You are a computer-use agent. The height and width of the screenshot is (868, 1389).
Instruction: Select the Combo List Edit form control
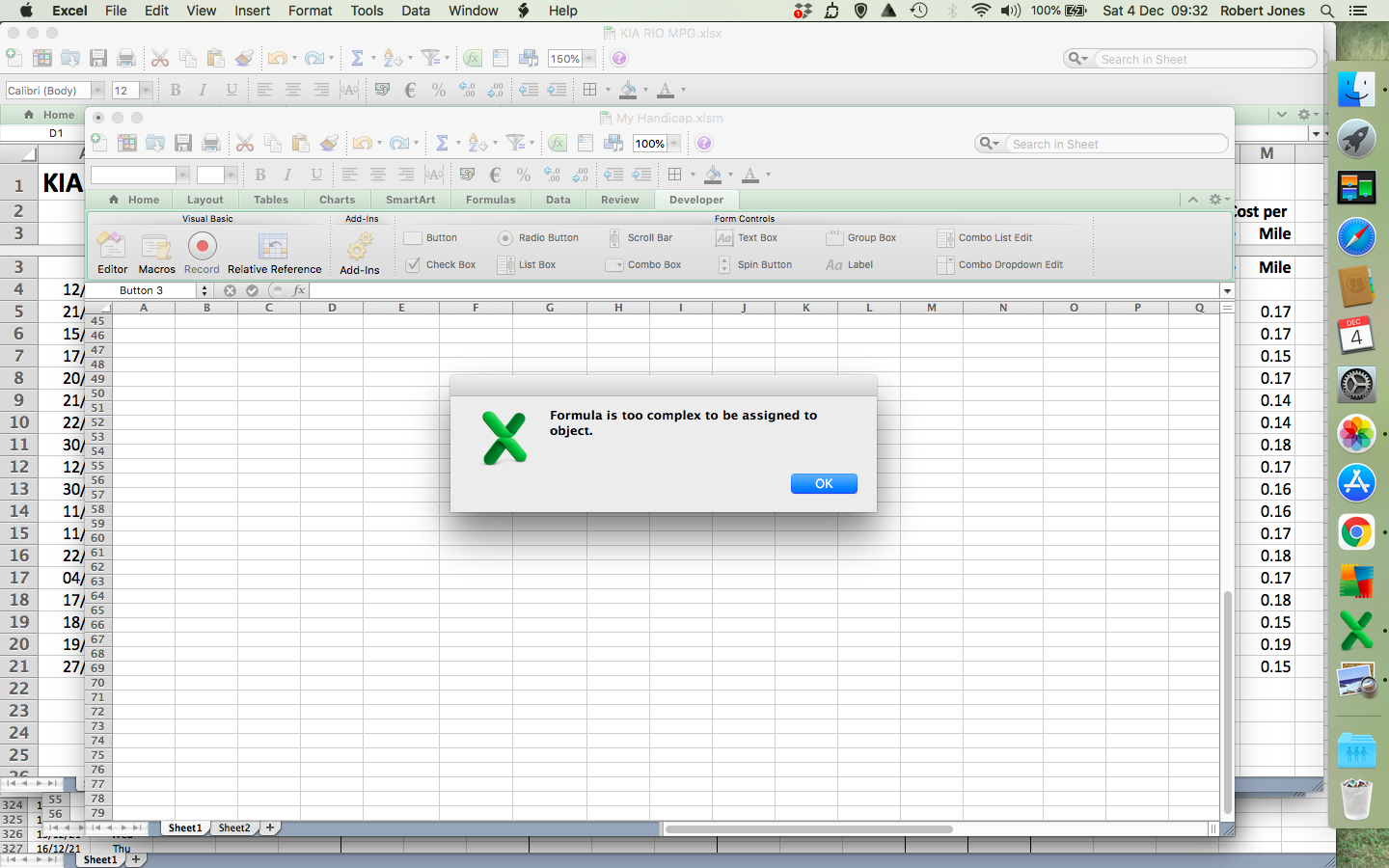point(985,238)
